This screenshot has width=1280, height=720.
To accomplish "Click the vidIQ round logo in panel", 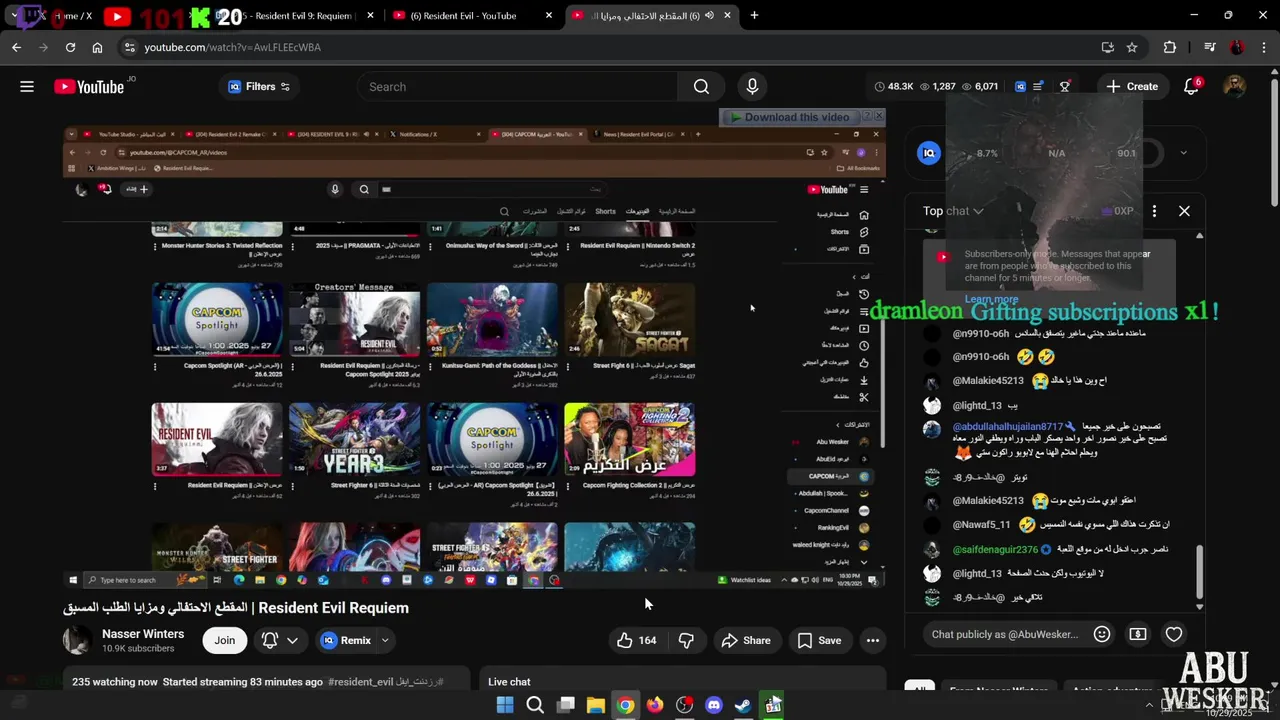I will [929, 153].
